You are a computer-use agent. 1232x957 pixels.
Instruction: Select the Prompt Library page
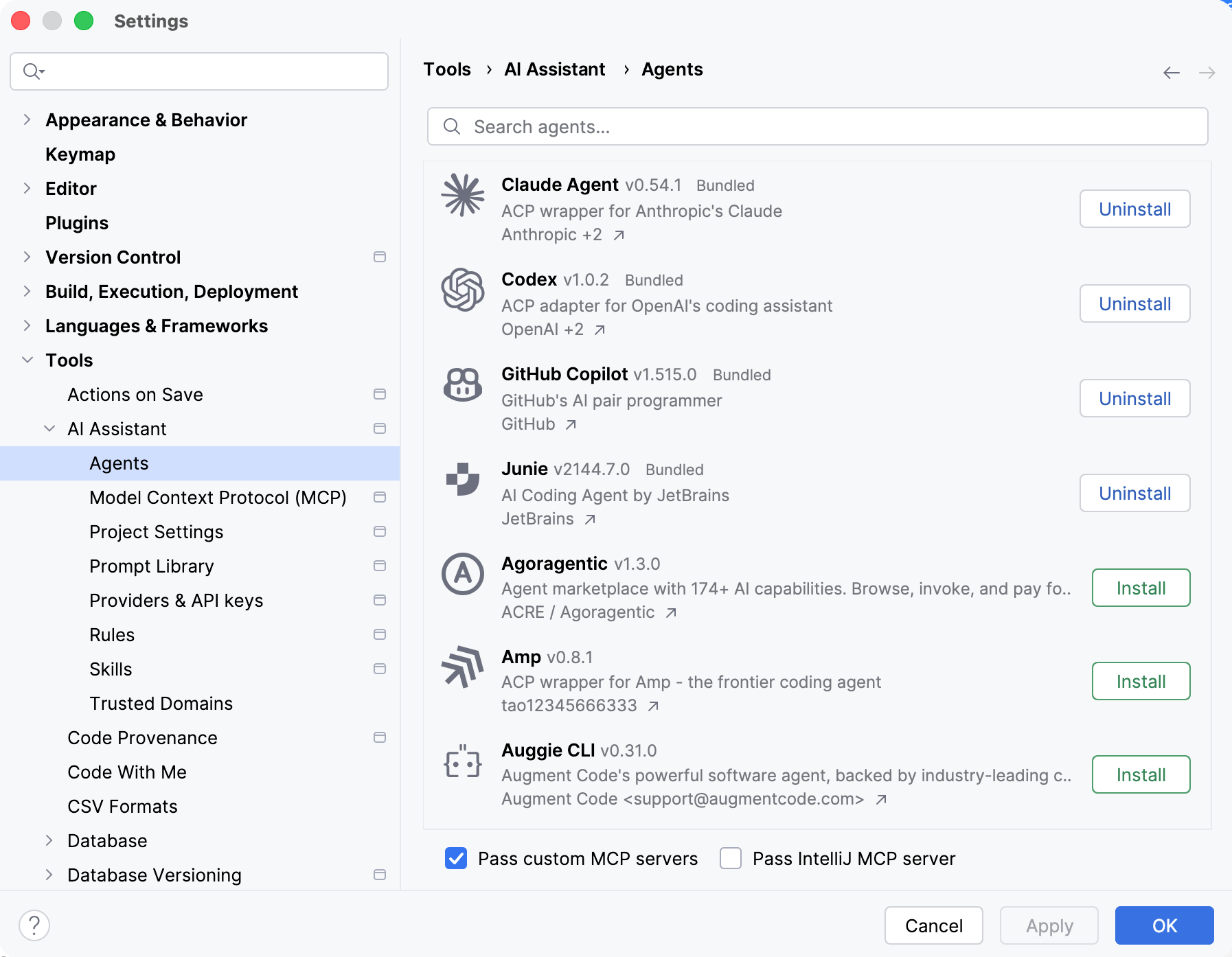tap(152, 566)
